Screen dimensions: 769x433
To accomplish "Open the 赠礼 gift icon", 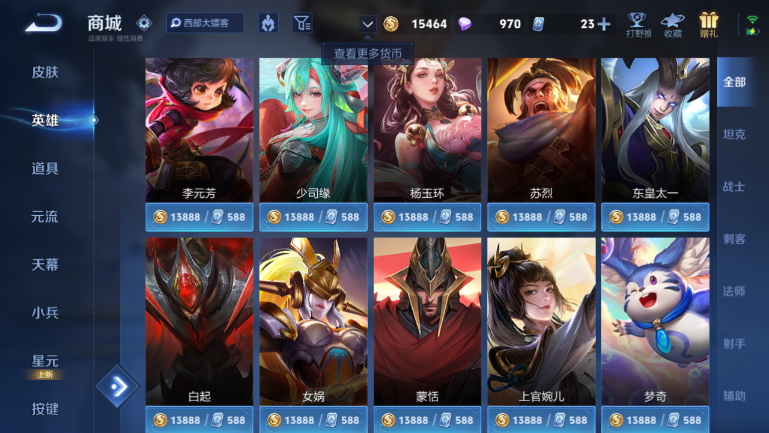I will pyautogui.click(x=708, y=25).
